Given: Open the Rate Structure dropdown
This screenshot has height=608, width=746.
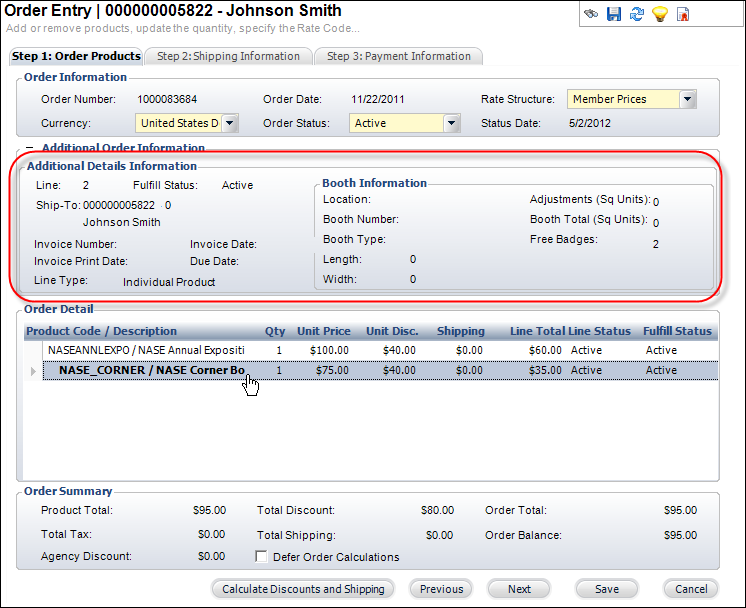Looking at the screenshot, I should (x=687, y=99).
